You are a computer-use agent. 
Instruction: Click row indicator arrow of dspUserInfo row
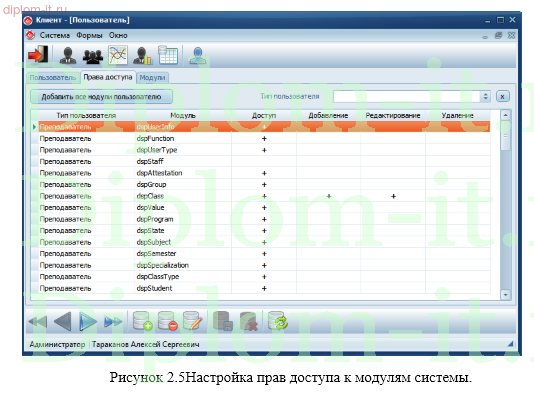(x=34, y=127)
